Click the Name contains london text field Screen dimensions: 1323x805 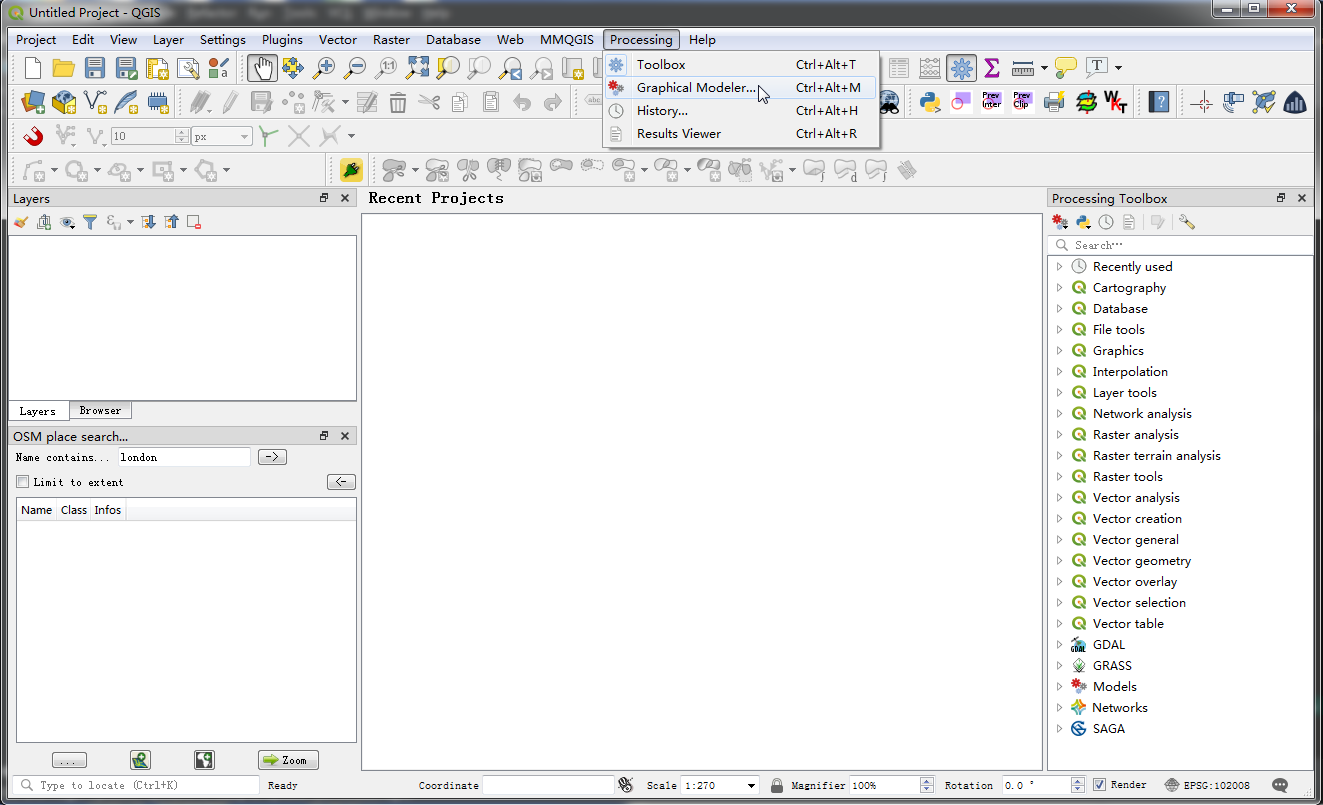coord(184,457)
